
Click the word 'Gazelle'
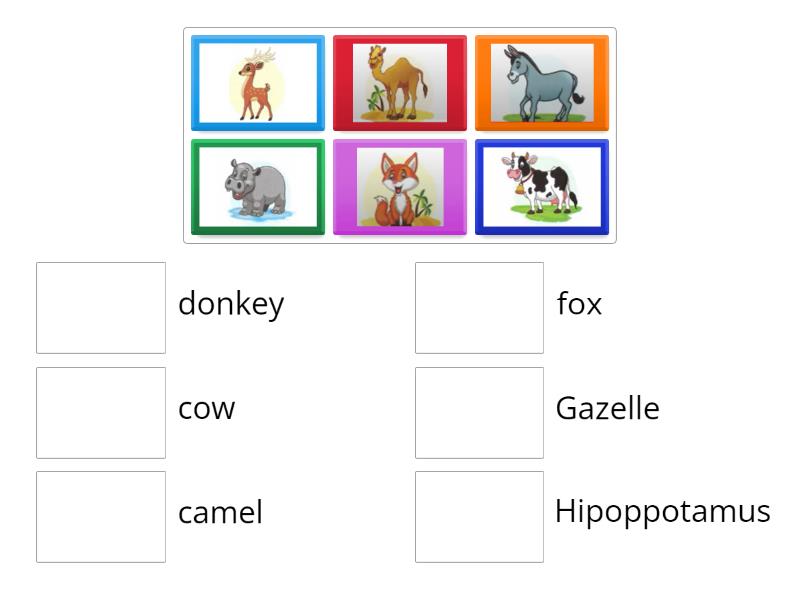click(608, 408)
